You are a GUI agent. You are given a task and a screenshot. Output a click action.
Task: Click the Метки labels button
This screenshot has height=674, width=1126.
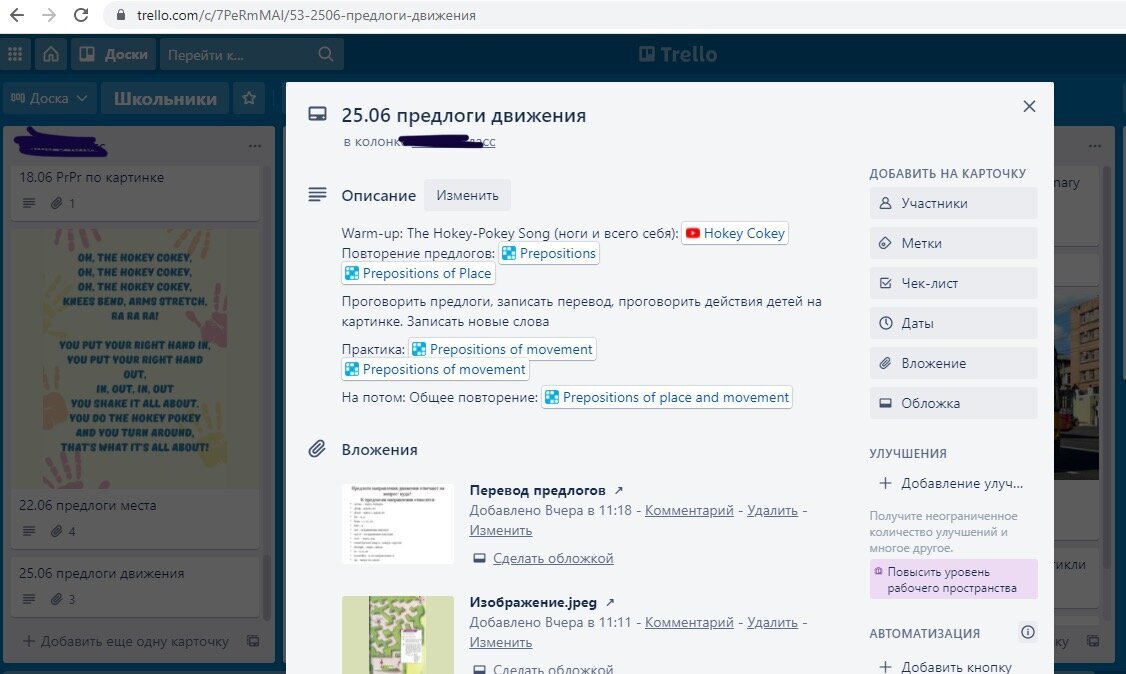pos(953,243)
